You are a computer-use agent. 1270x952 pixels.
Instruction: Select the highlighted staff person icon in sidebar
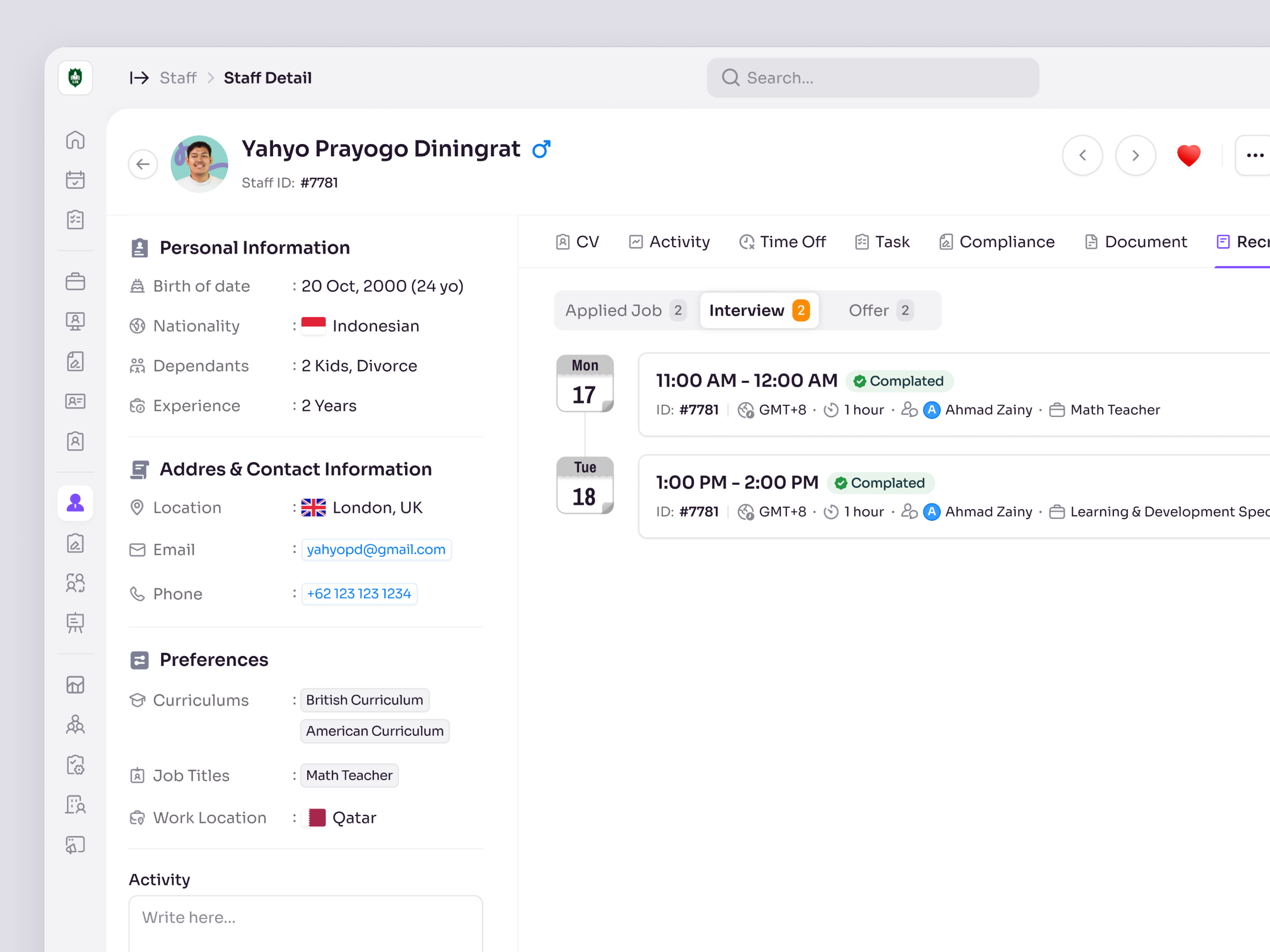pyautogui.click(x=75, y=503)
